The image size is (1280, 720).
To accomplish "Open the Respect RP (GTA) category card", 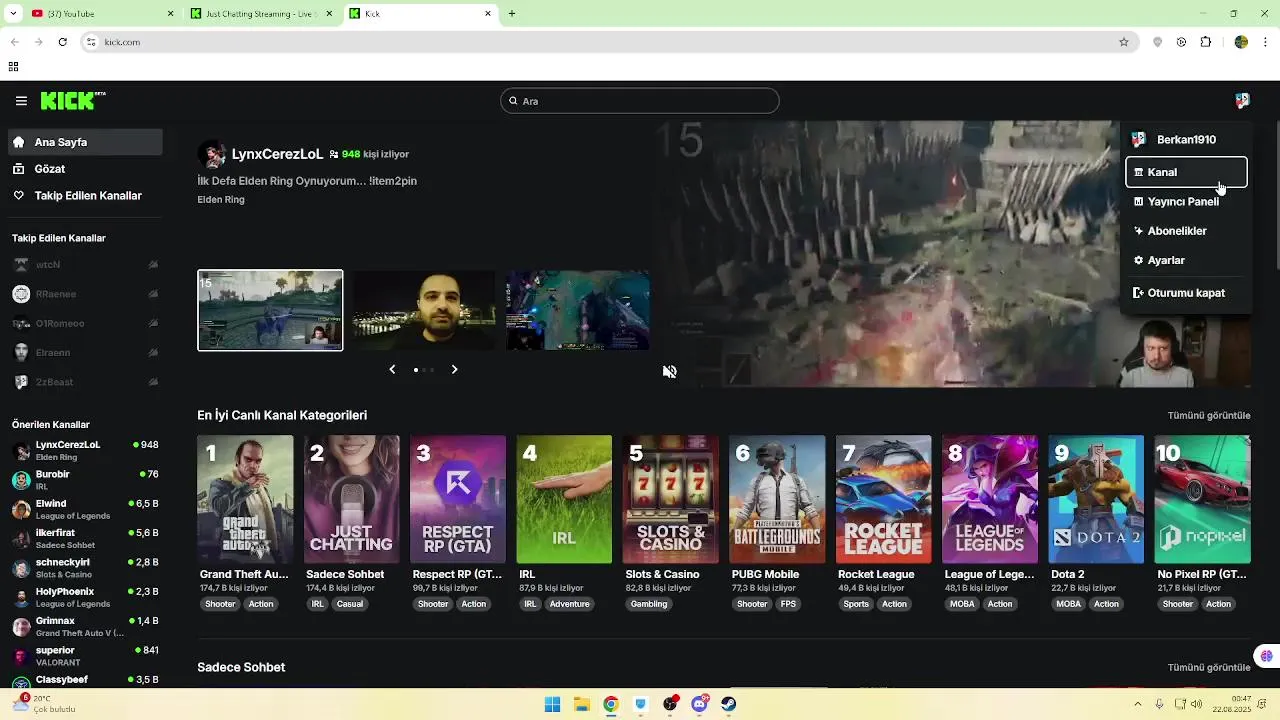I will (458, 499).
